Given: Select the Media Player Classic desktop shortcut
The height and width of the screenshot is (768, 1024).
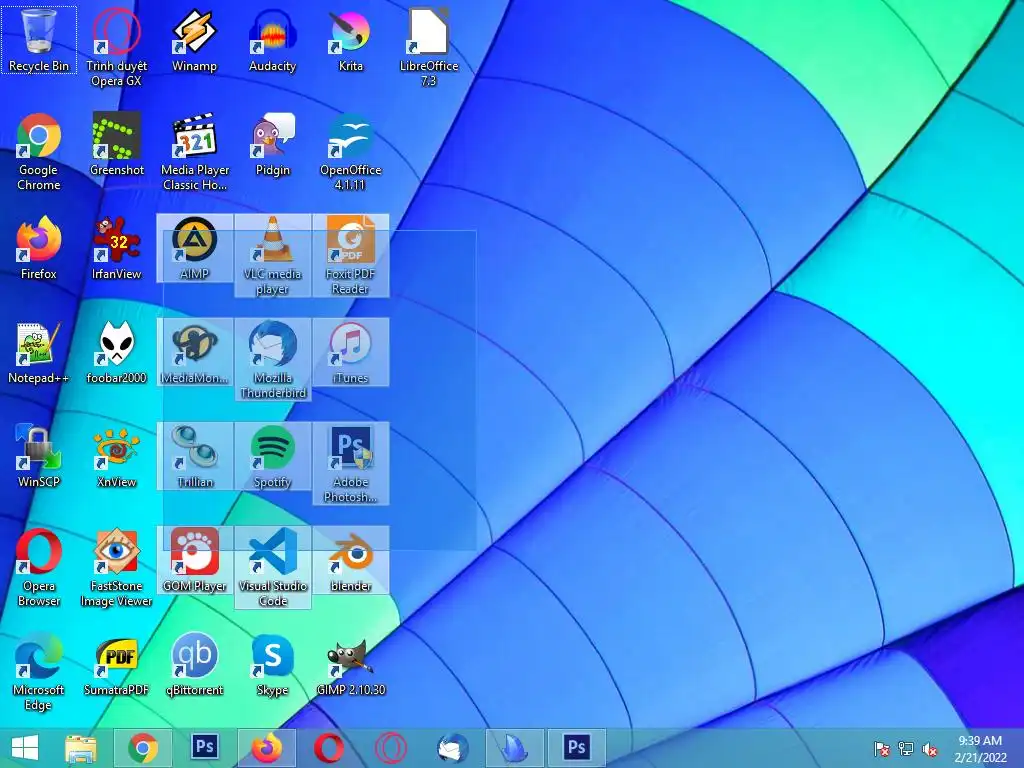Looking at the screenshot, I should click(x=194, y=152).
